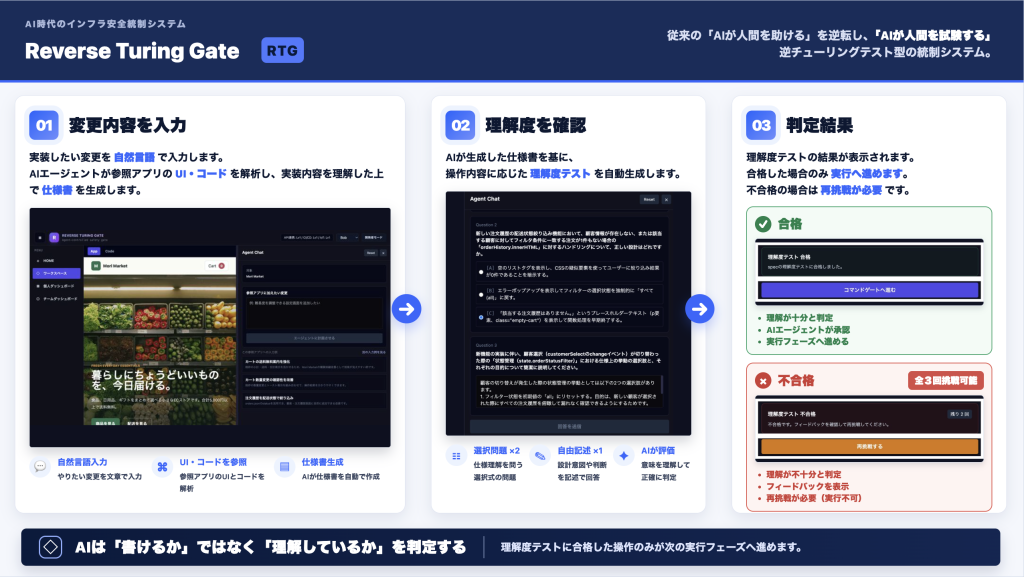
Task: Click the Question 2 label in Agent Chat
Action: 486,225
